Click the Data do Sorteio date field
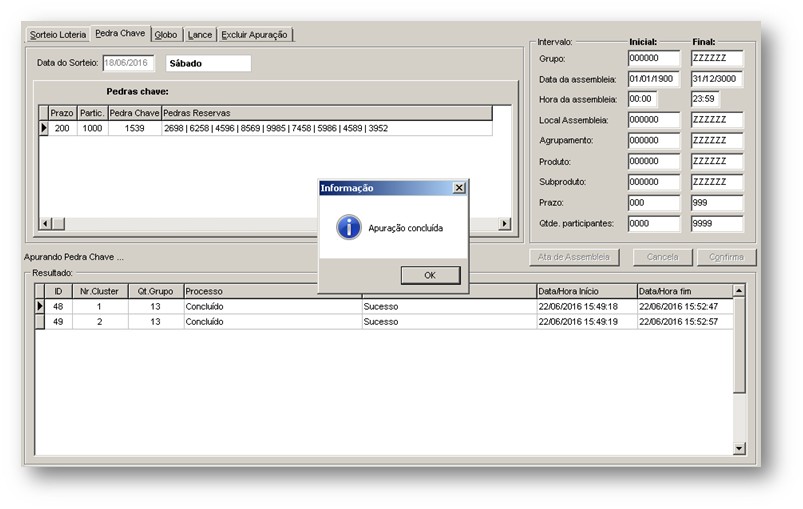803x509 pixels. (x=128, y=63)
